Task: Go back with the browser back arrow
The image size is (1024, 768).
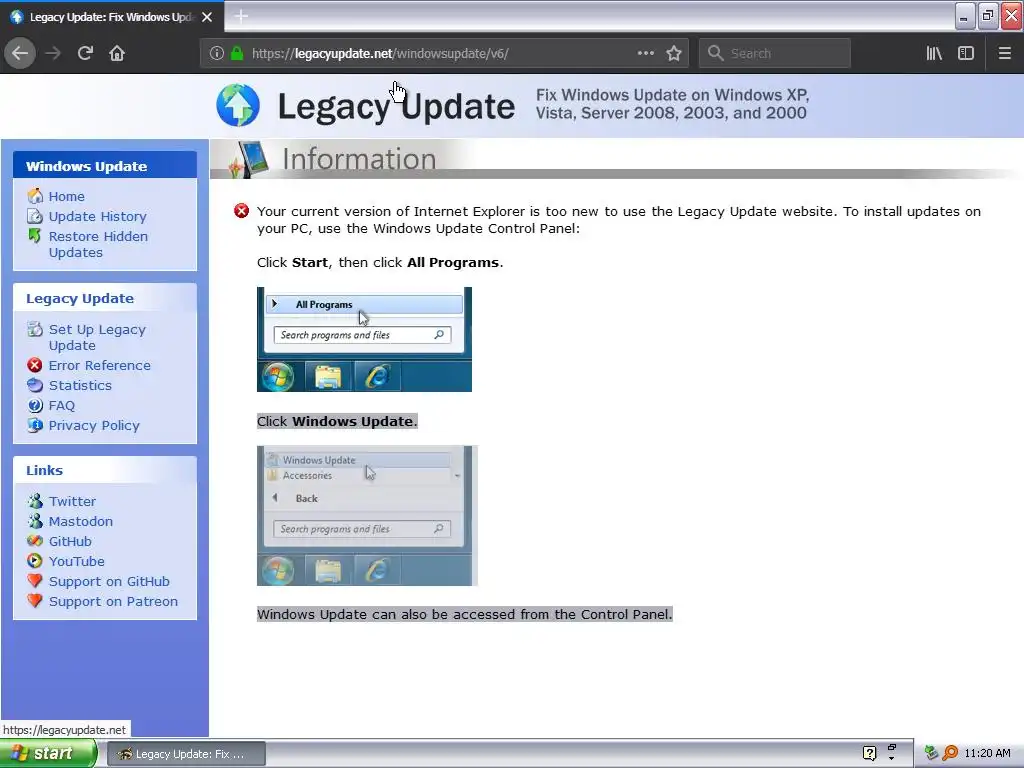Action: coord(20,54)
